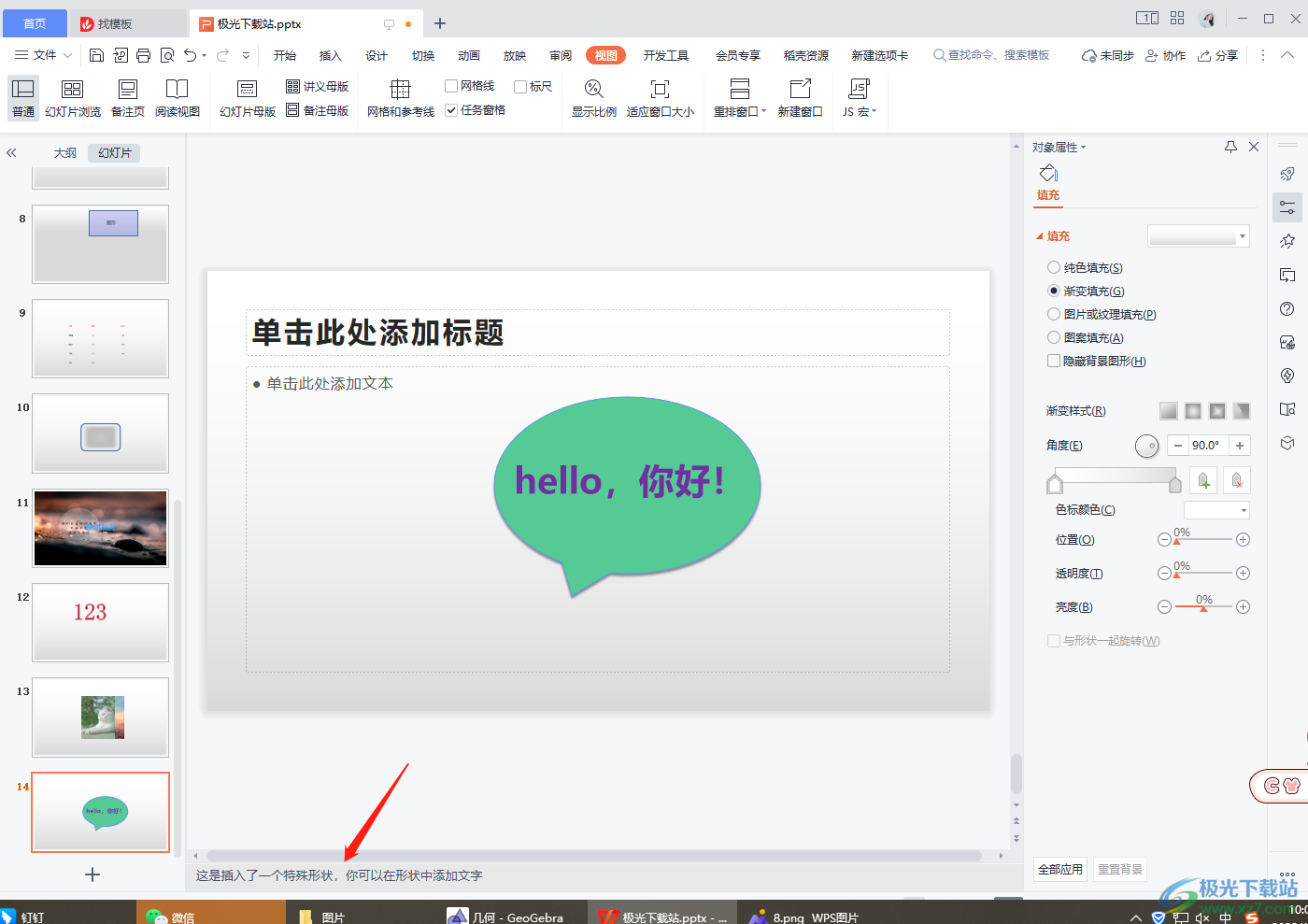1308x924 pixels.
Task: Open Notes Page (备注页) view
Action: click(128, 98)
